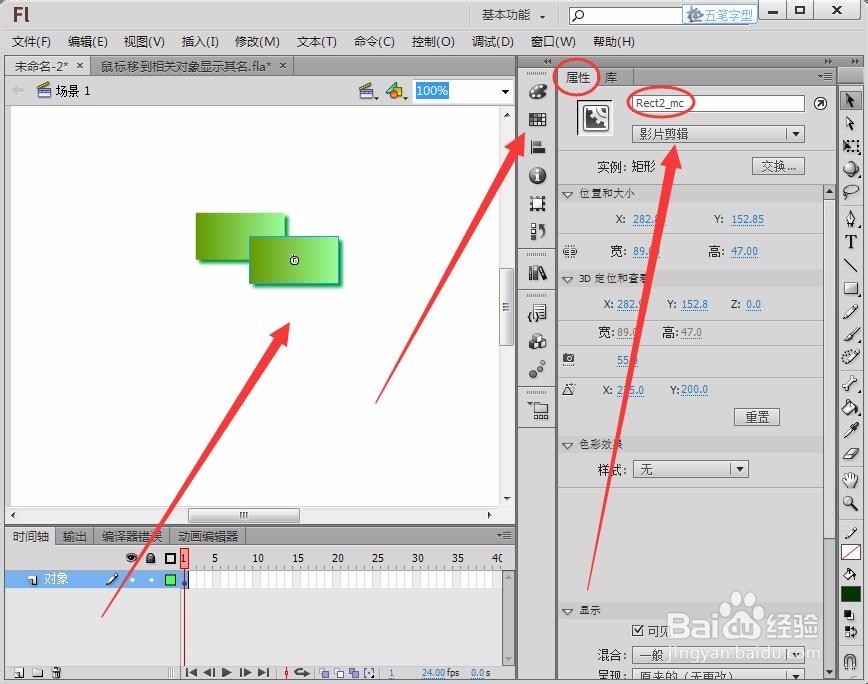Click the Edit Scene clapperboard icon
This screenshot has height=684, width=868.
pos(367,91)
